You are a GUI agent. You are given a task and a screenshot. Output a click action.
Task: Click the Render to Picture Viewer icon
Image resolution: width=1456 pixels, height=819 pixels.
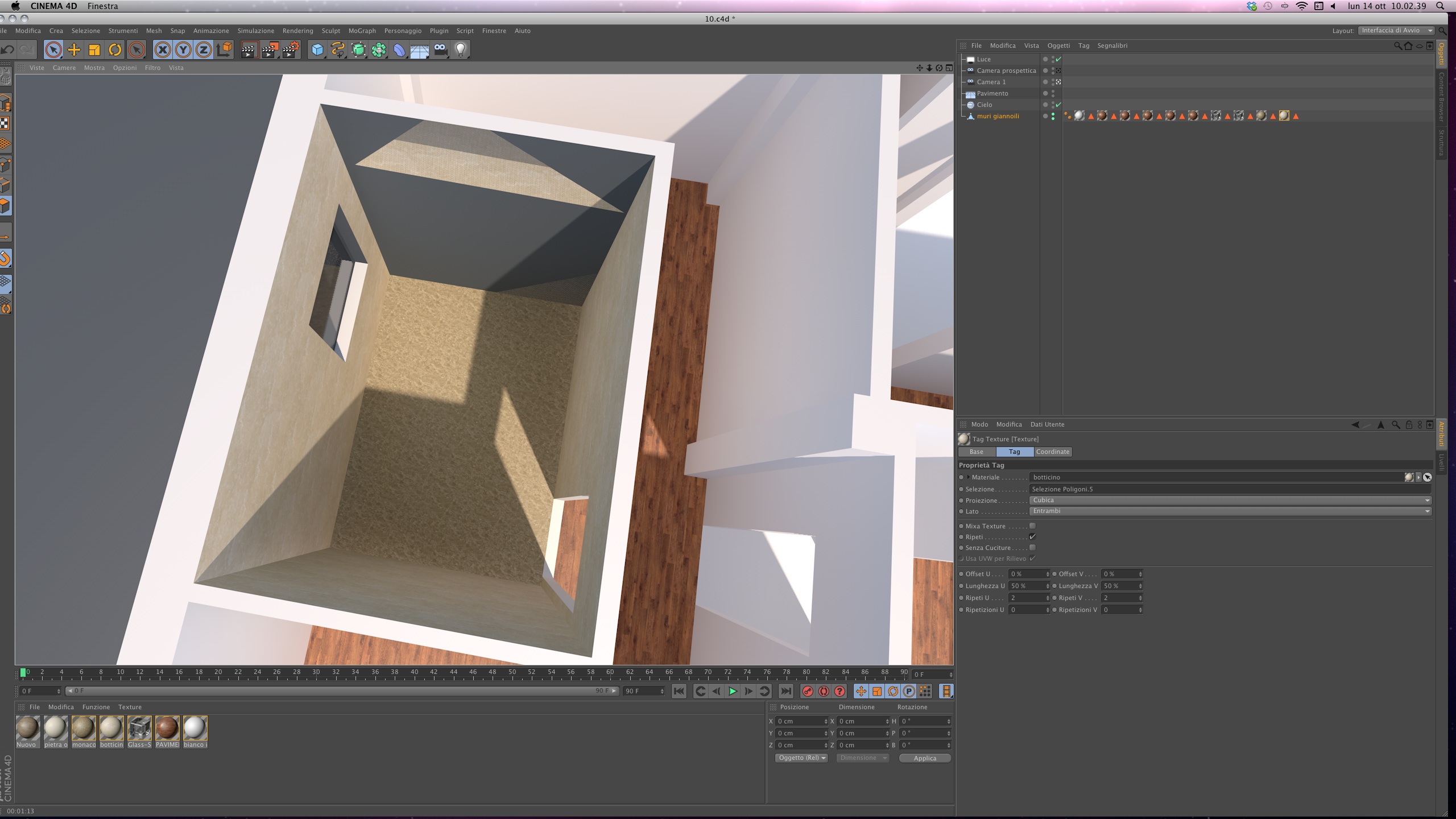tap(270, 50)
